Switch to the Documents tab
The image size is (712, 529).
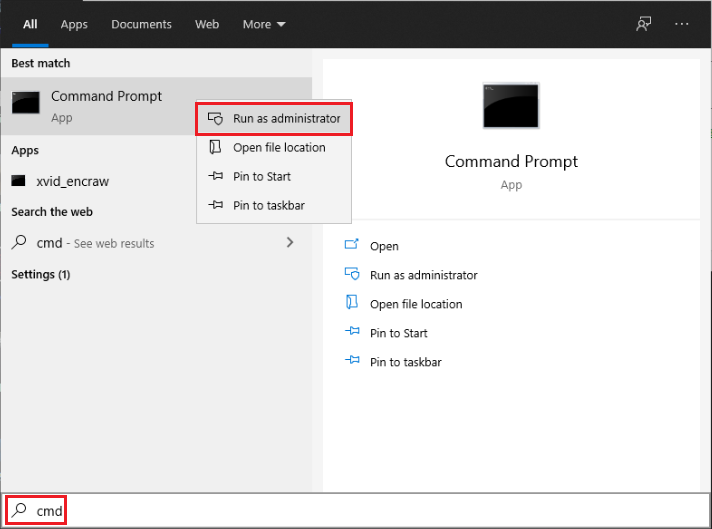(141, 24)
